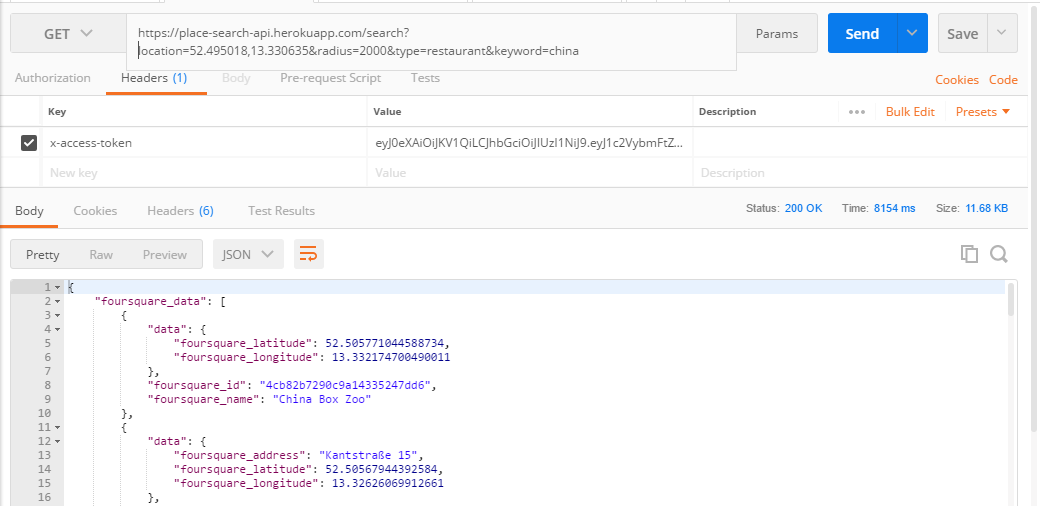Switch to Preview view
1040x506 pixels.
164,254
